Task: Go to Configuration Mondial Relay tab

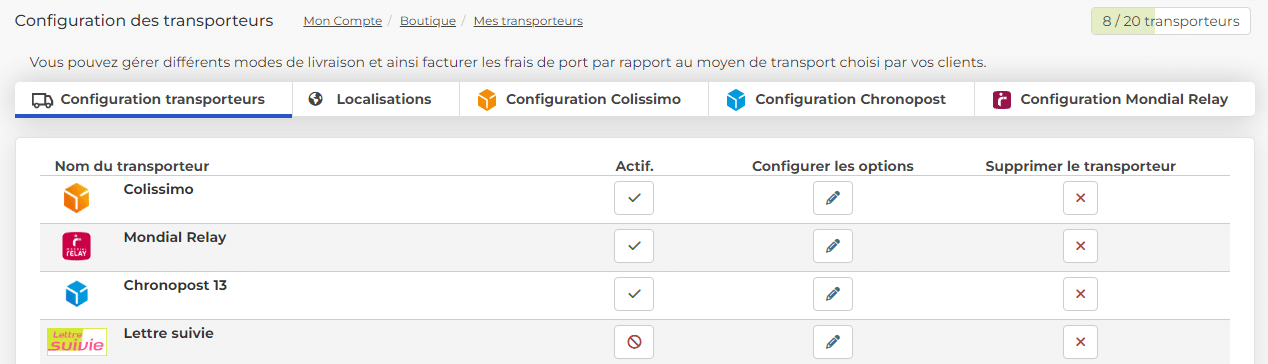Action: click(x=1114, y=100)
